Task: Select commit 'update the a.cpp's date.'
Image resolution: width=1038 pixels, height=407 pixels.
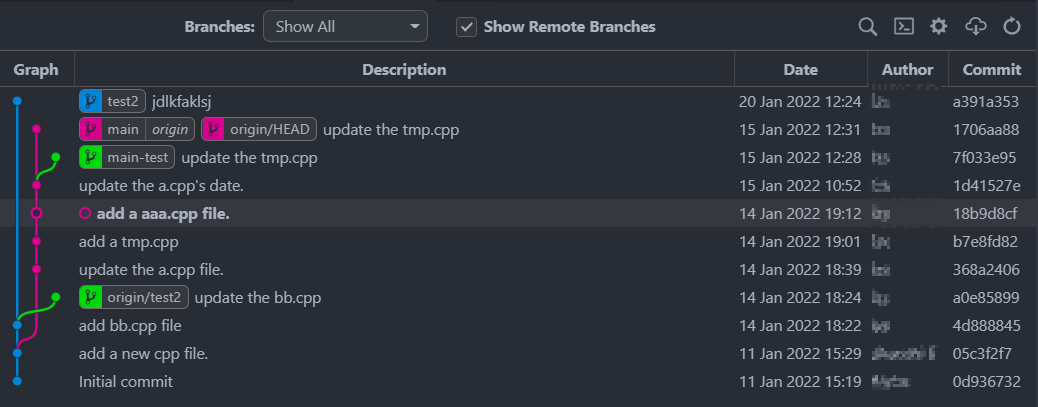Action: pyautogui.click(x=161, y=185)
